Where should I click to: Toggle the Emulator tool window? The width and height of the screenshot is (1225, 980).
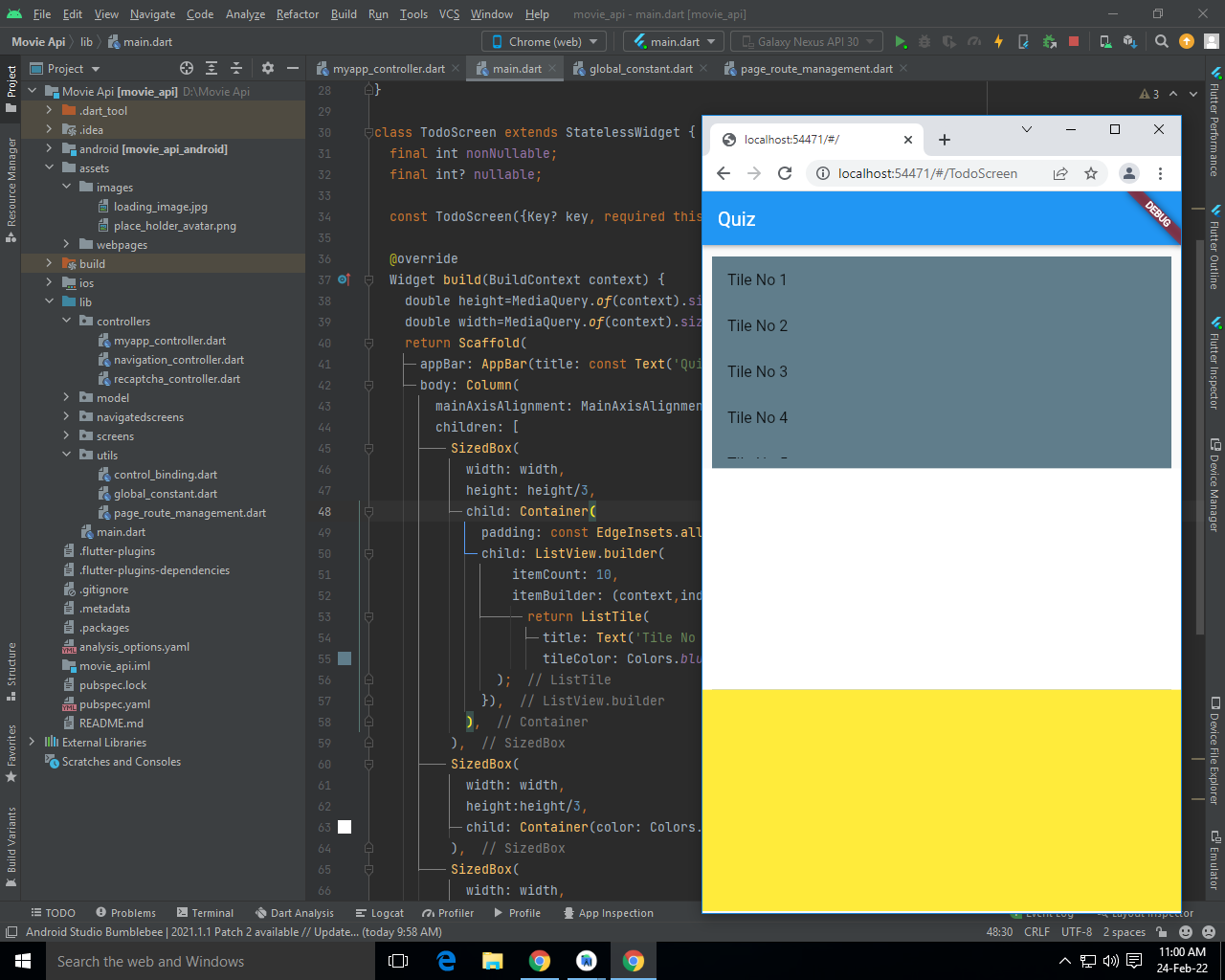(1214, 859)
